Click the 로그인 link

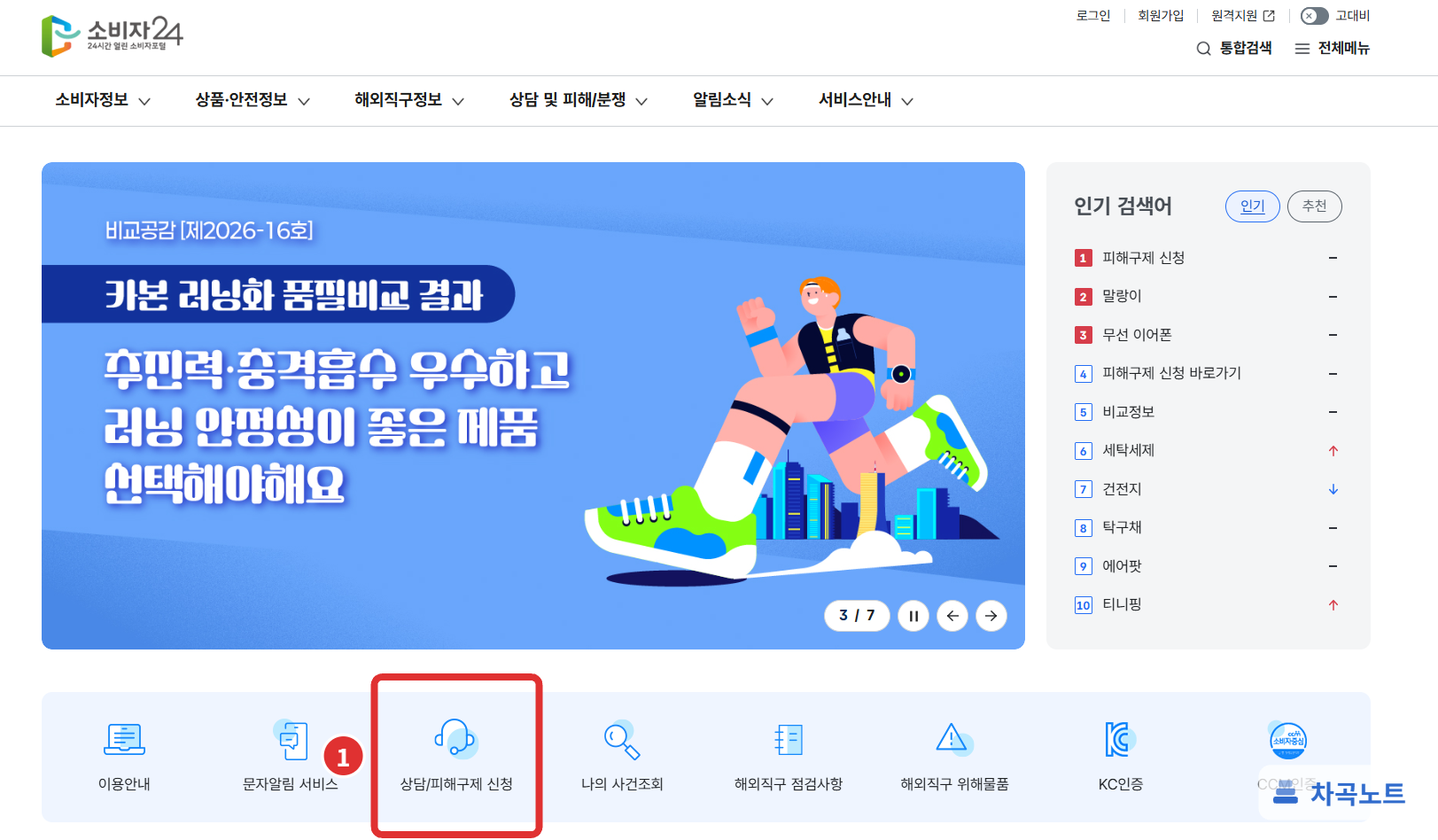tap(1093, 16)
